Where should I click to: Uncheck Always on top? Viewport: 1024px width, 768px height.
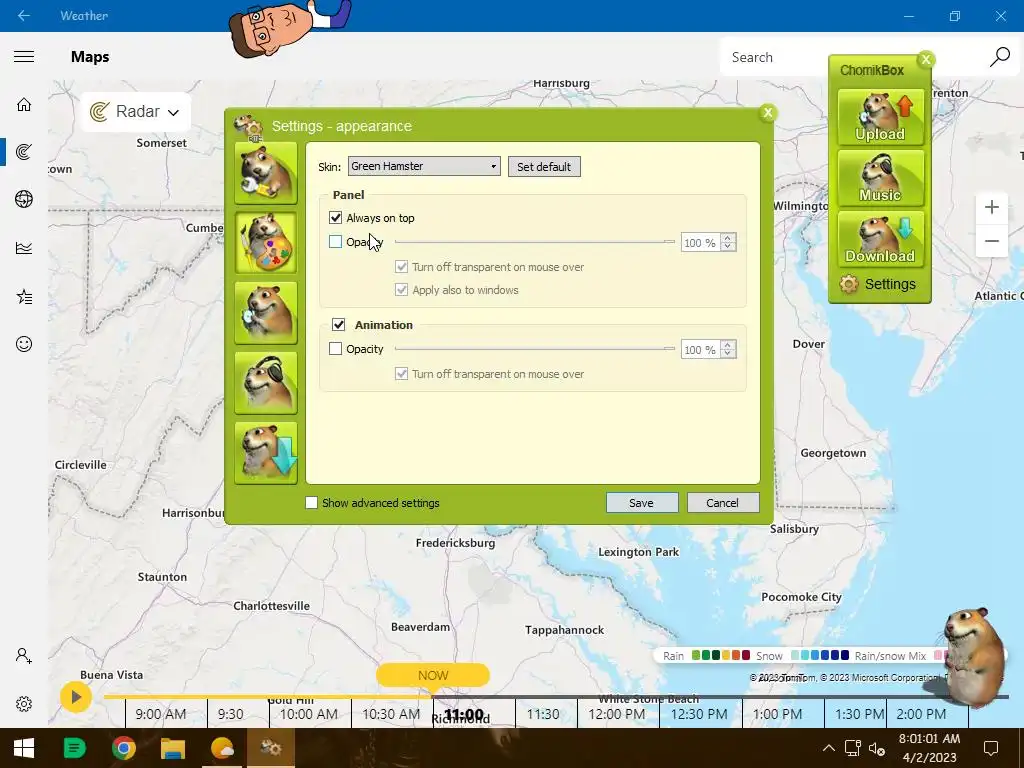point(336,217)
